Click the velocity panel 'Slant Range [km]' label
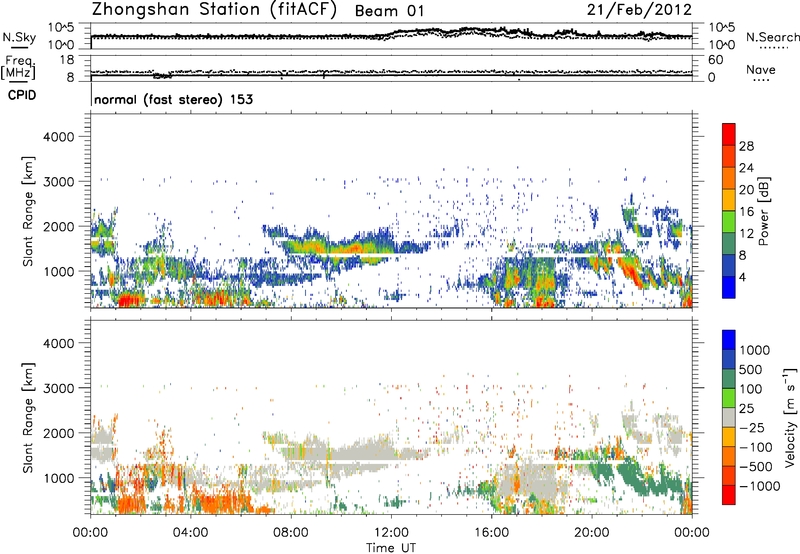 [28, 418]
